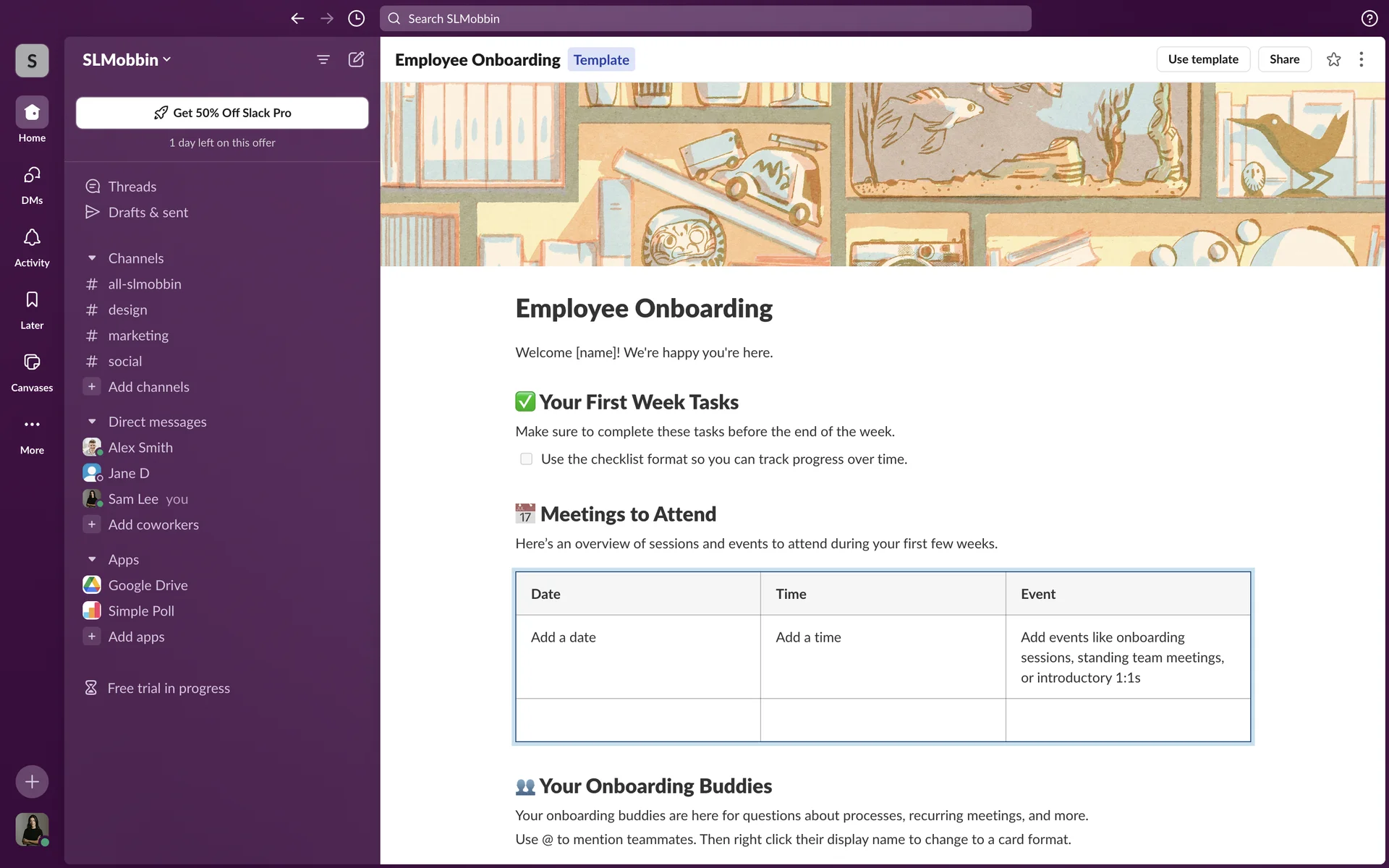
Task: Collapse the Channels section
Action: click(x=92, y=258)
